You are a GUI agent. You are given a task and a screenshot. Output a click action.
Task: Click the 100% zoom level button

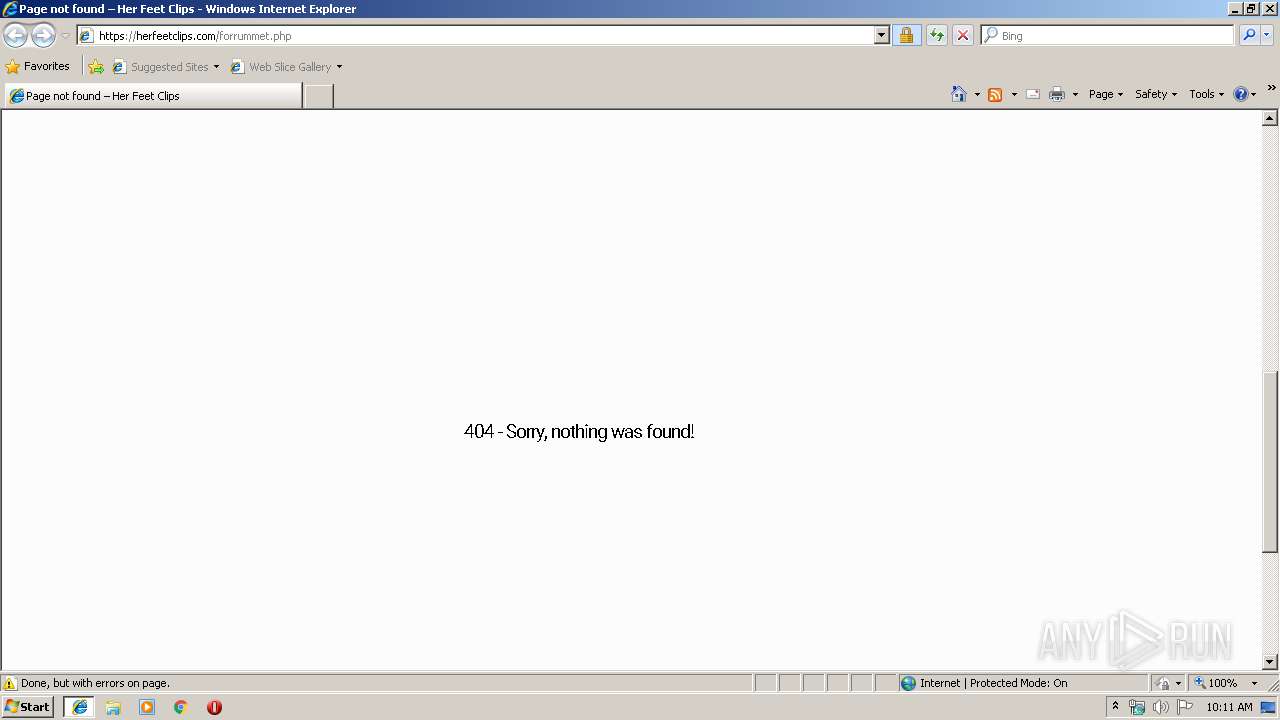point(1217,684)
